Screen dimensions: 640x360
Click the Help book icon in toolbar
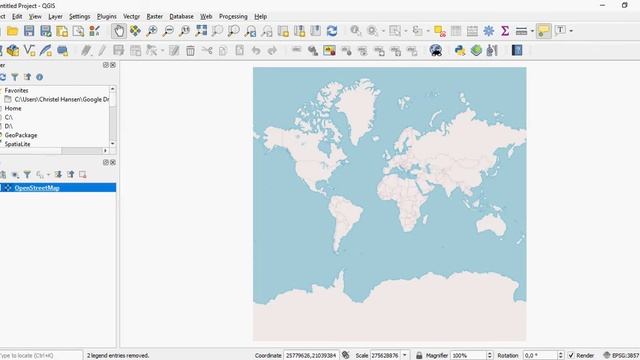click(517, 51)
